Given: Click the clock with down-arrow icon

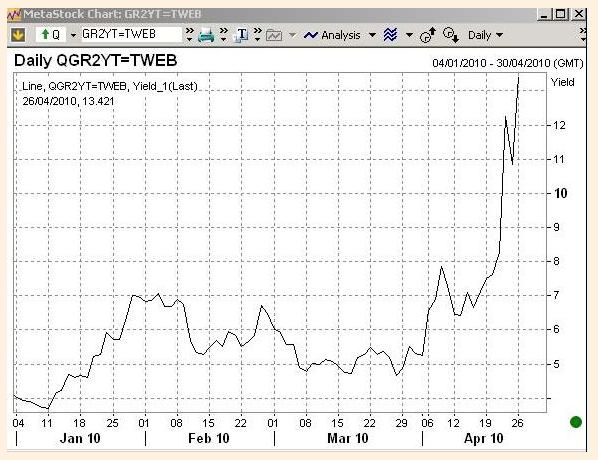Looking at the screenshot, I should [450, 35].
